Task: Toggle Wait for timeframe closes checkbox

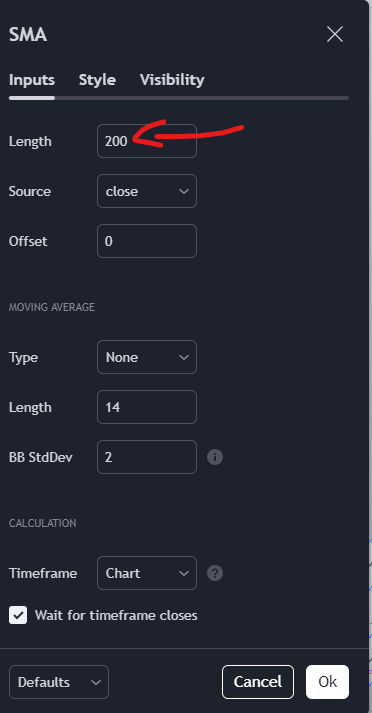Action: click(x=18, y=615)
